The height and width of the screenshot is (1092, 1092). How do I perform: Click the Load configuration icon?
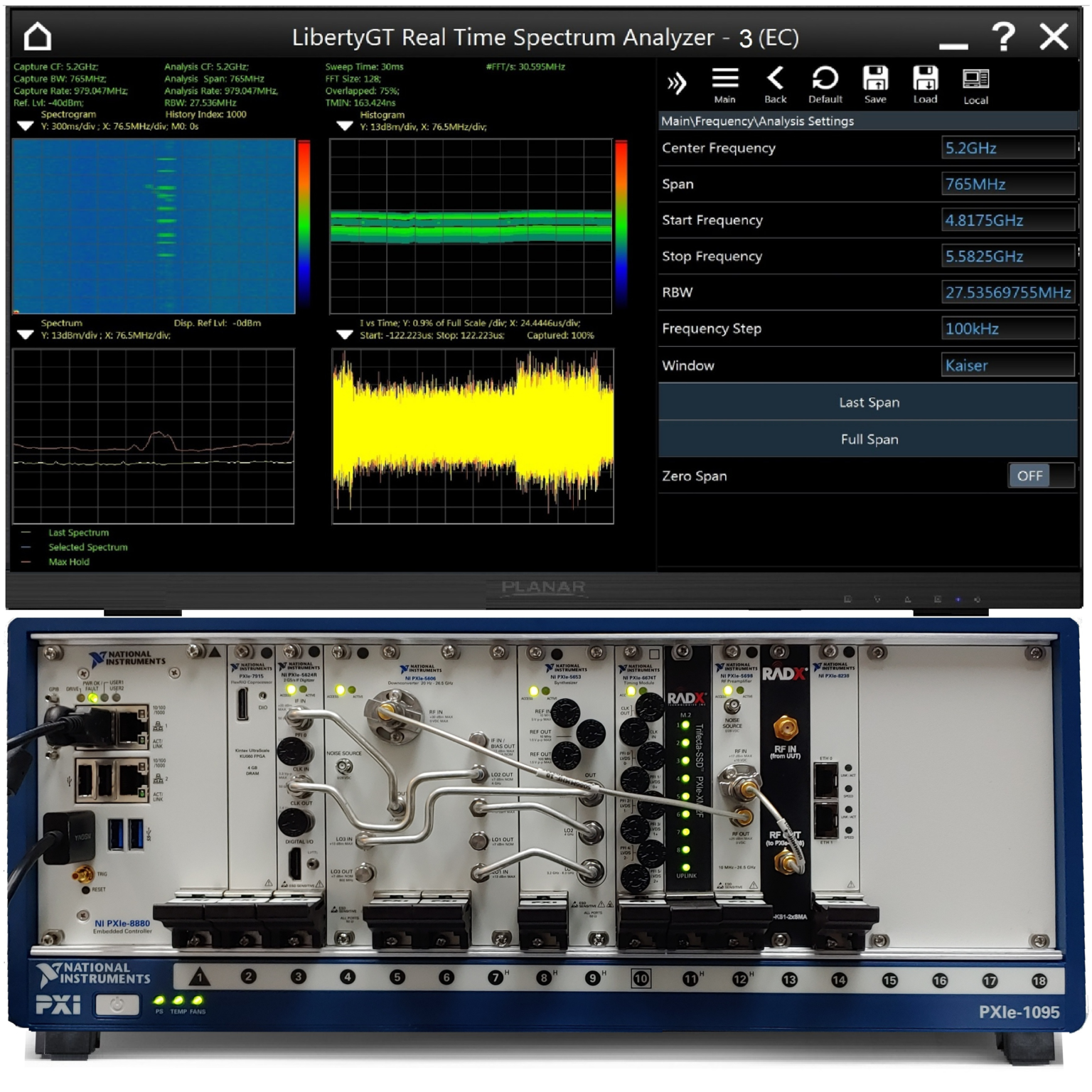pos(925,78)
